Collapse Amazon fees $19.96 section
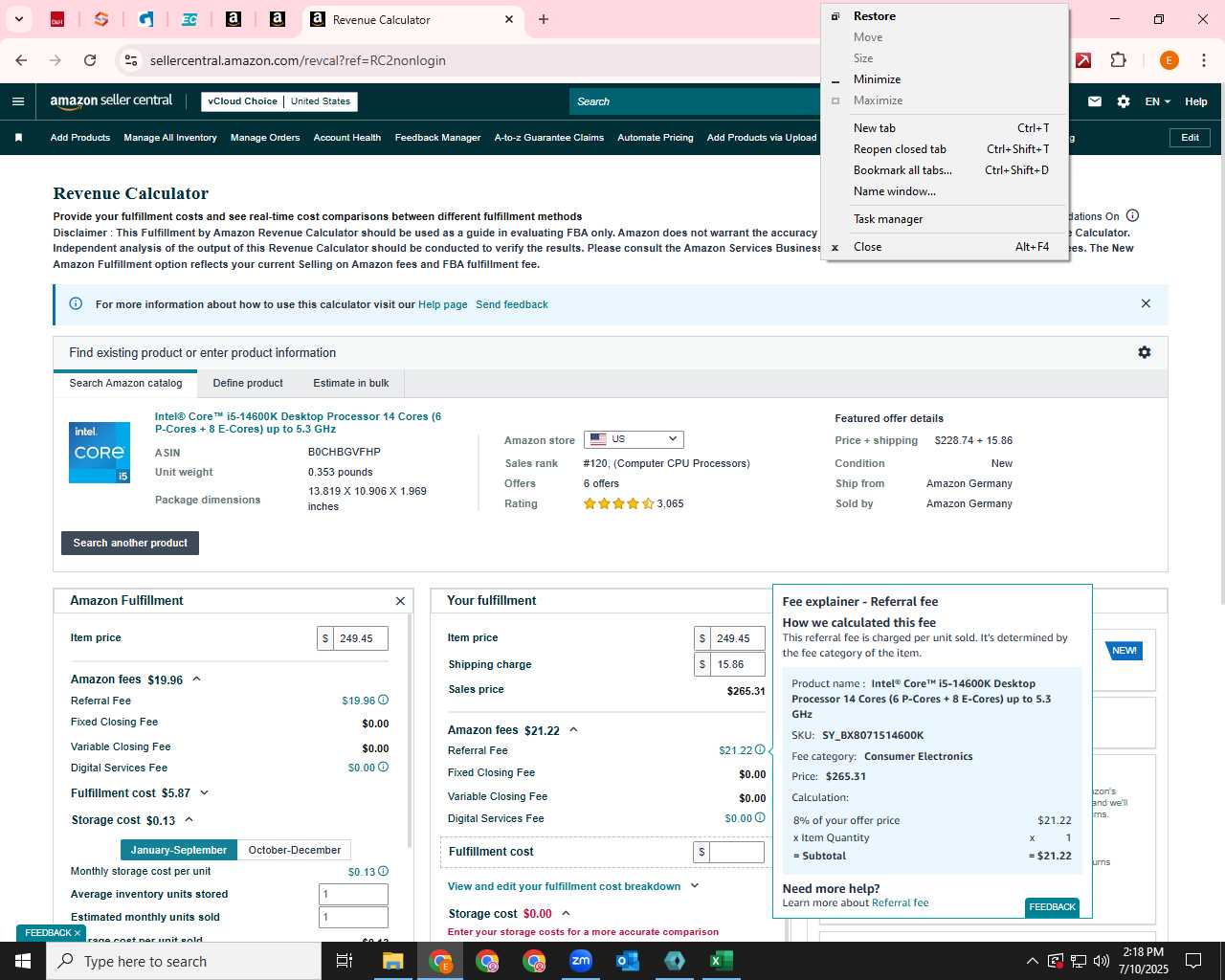This screenshot has height=980, width=1225. [x=196, y=679]
